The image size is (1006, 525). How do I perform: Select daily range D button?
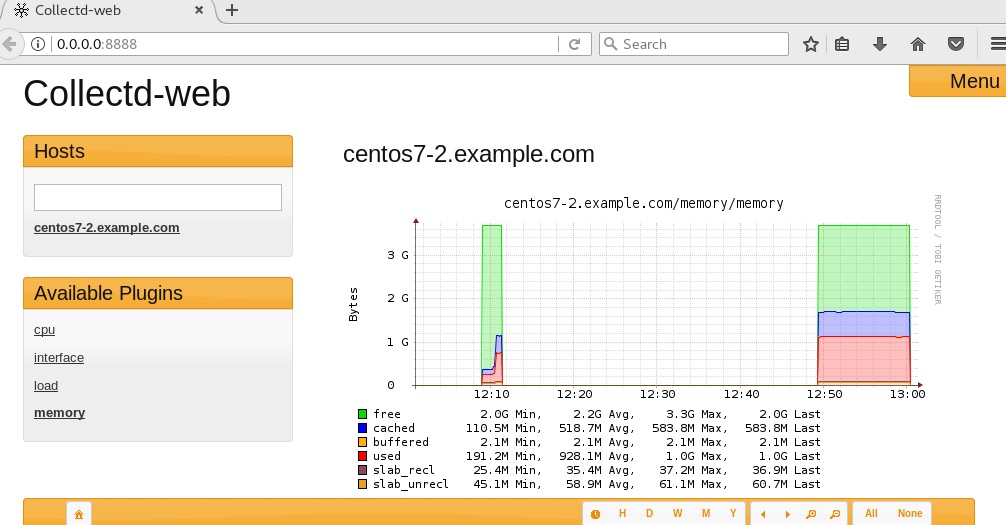(x=649, y=513)
